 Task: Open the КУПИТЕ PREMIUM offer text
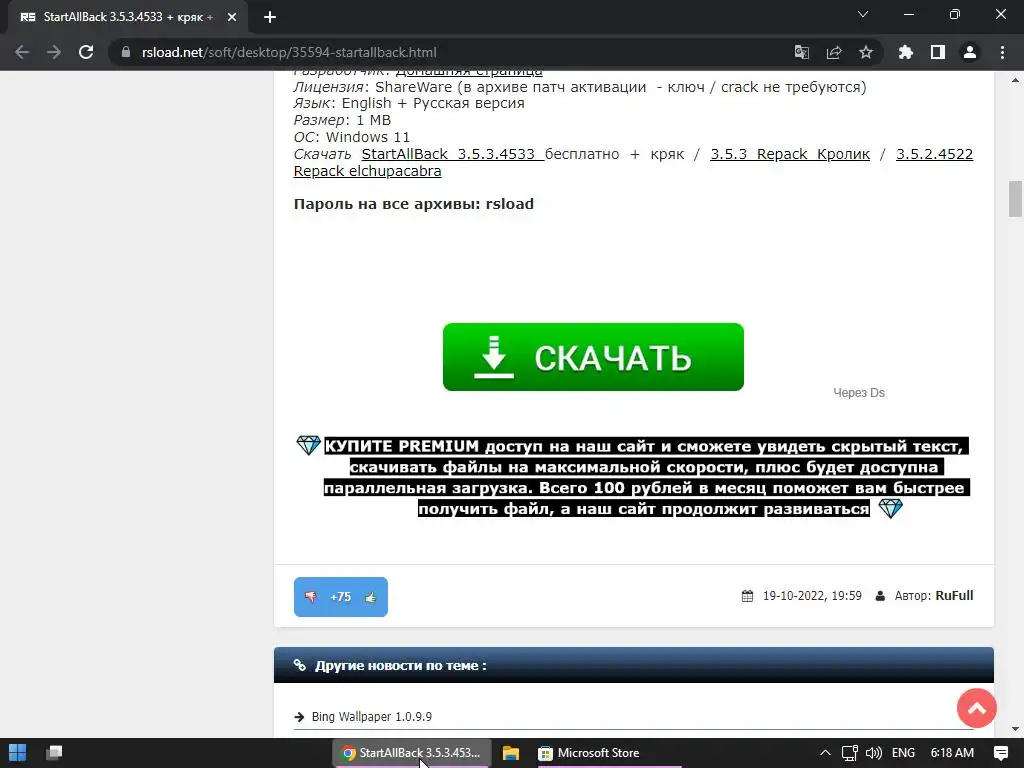point(647,477)
